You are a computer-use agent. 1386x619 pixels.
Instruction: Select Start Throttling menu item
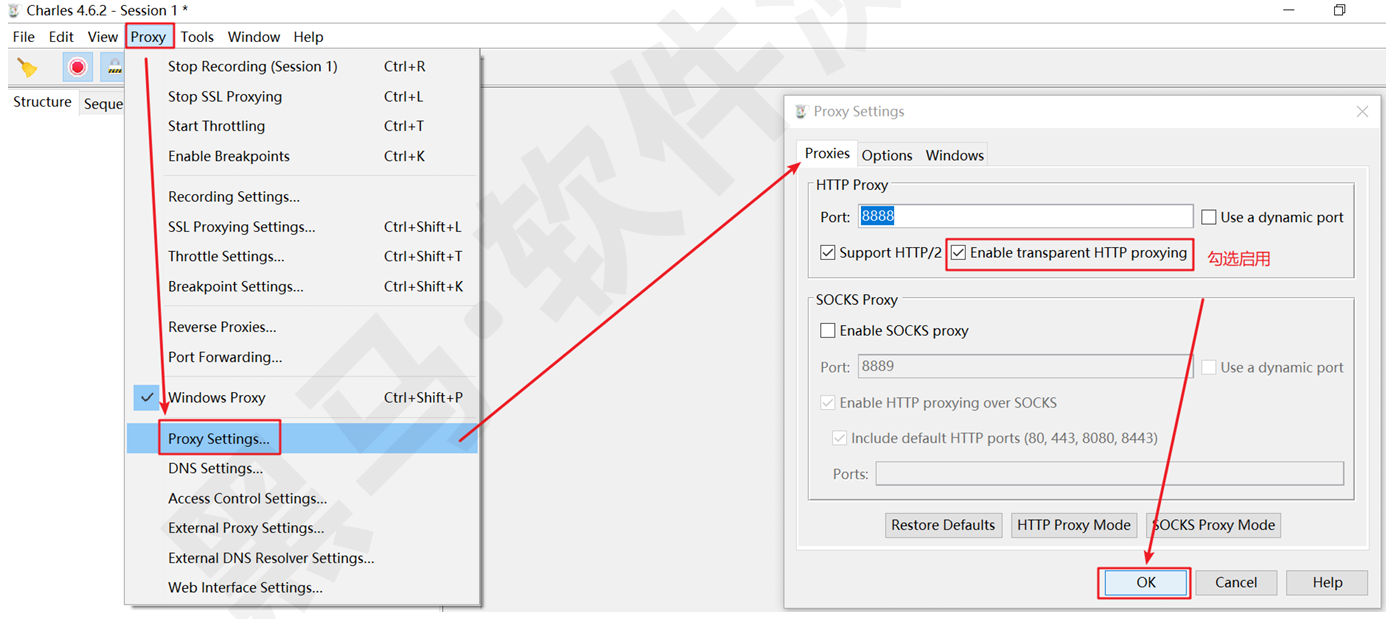pyautogui.click(x=216, y=126)
